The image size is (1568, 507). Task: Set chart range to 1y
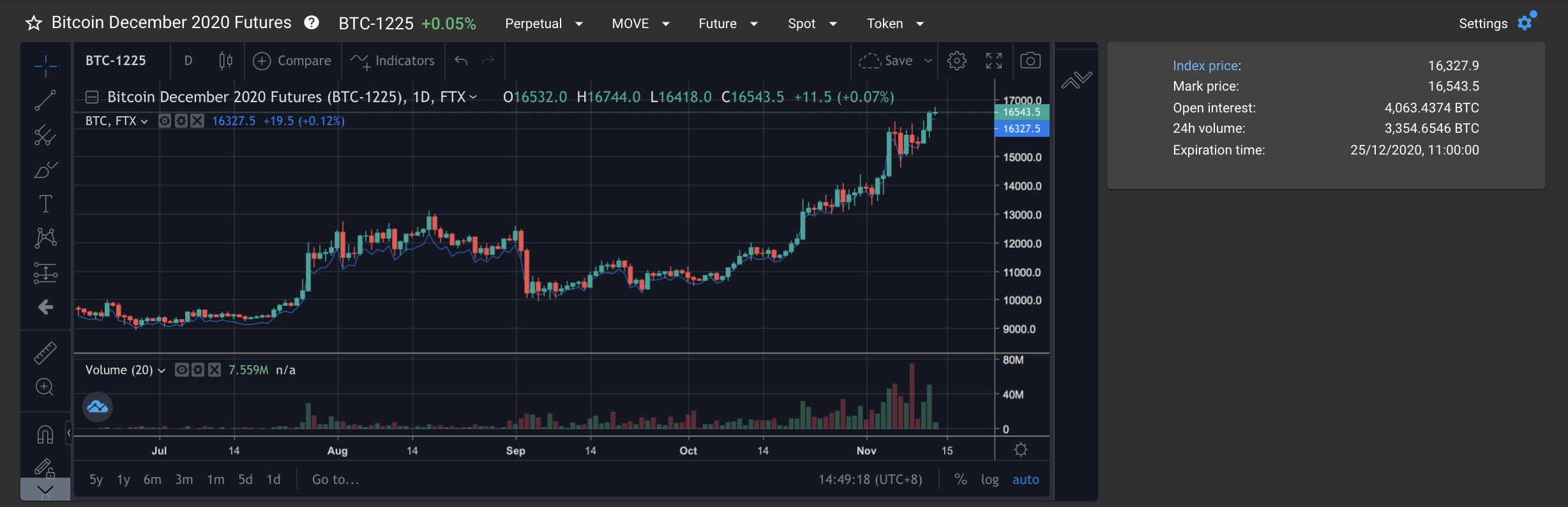point(123,480)
